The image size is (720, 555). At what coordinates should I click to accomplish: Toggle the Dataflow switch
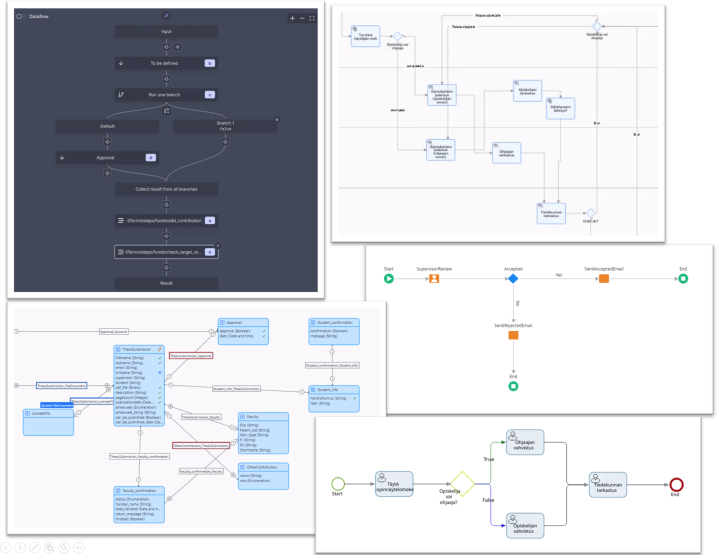19,17
